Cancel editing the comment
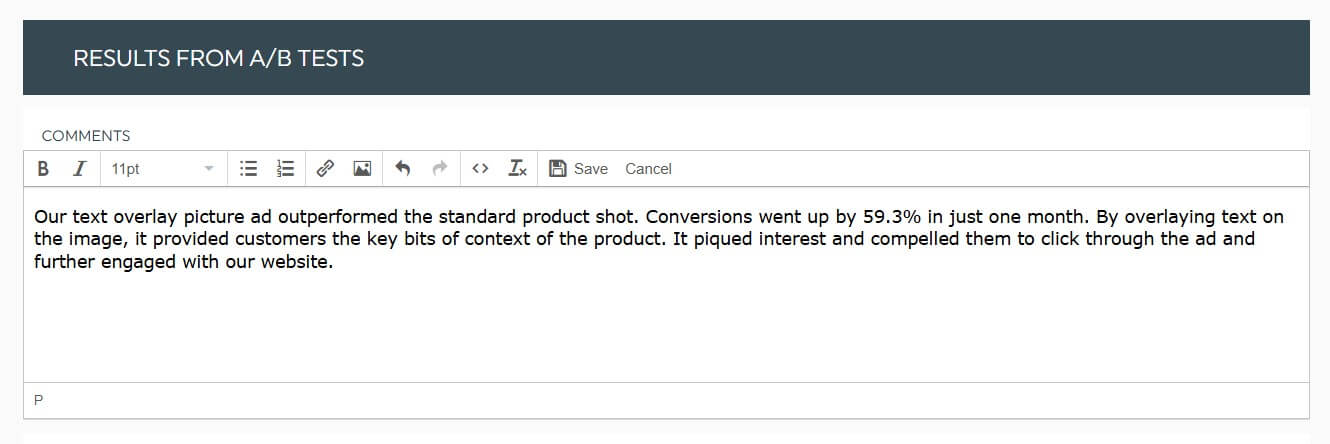Viewport: 1330px width, 444px height. (648, 169)
